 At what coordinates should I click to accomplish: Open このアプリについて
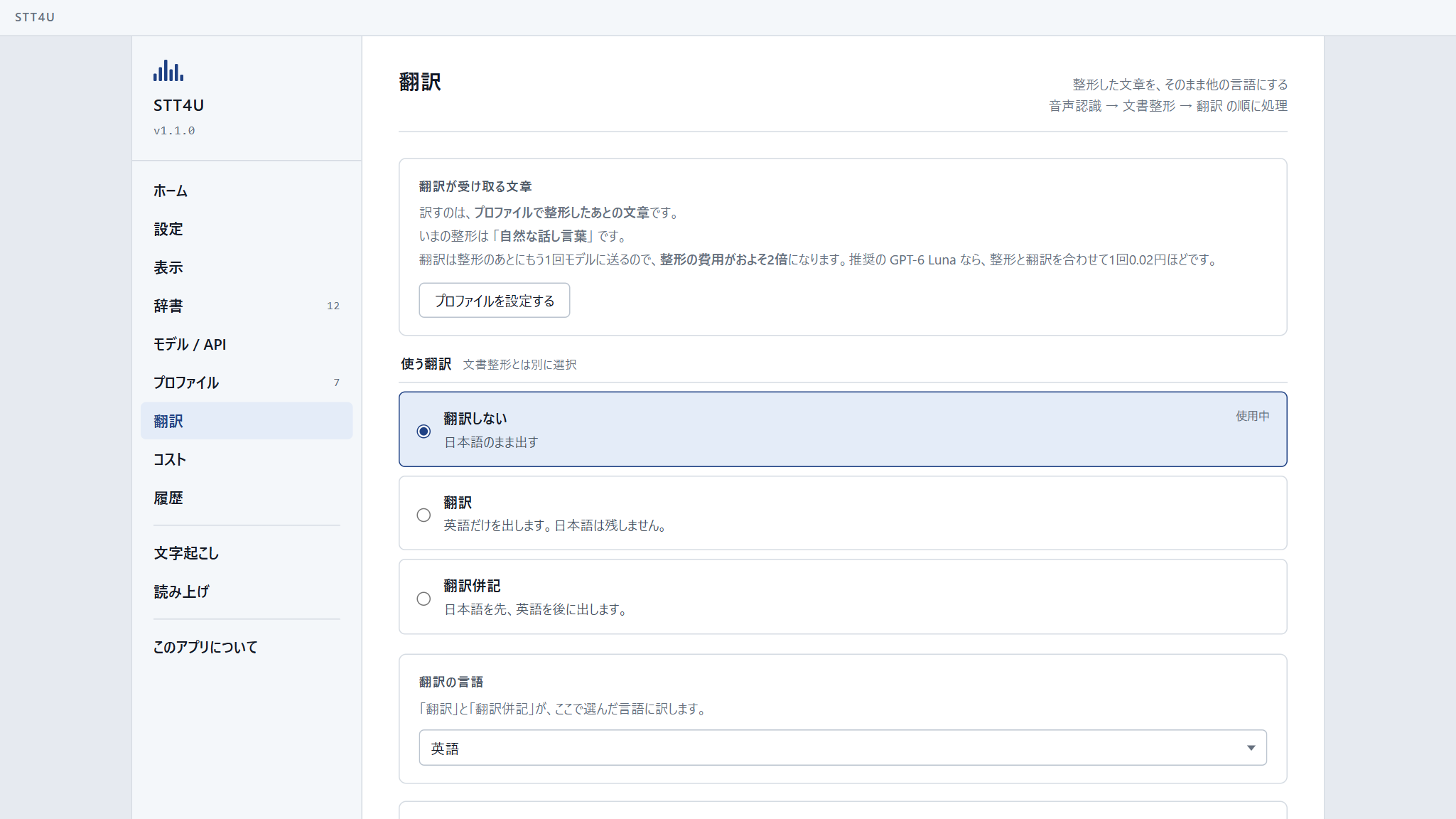pos(247,647)
